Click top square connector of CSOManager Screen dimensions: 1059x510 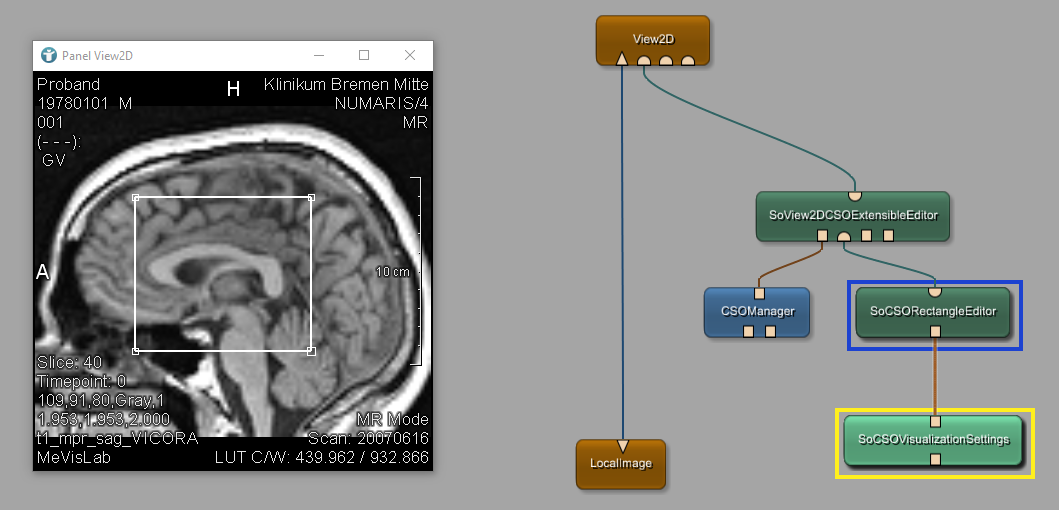click(759, 293)
